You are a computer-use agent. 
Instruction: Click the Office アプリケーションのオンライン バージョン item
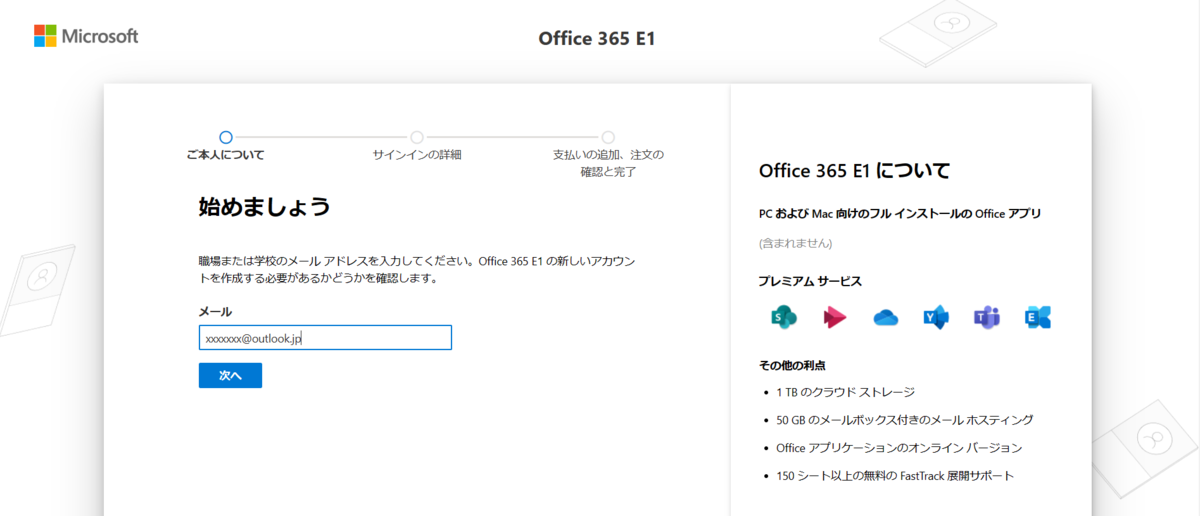(x=899, y=448)
